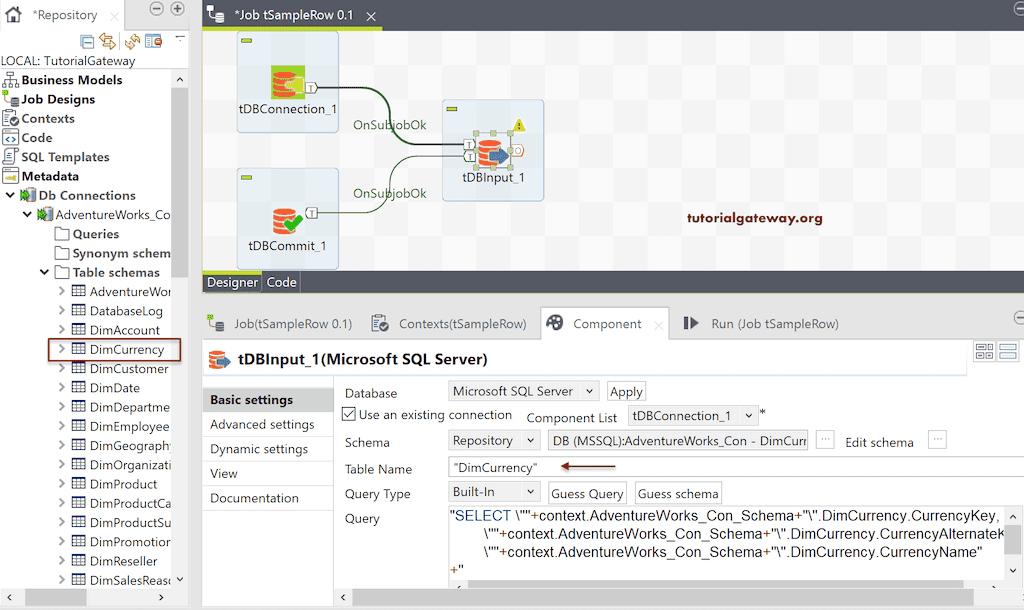The width and height of the screenshot is (1024, 610).
Task: Expand the DimCustomer table schema
Action: coord(61,368)
